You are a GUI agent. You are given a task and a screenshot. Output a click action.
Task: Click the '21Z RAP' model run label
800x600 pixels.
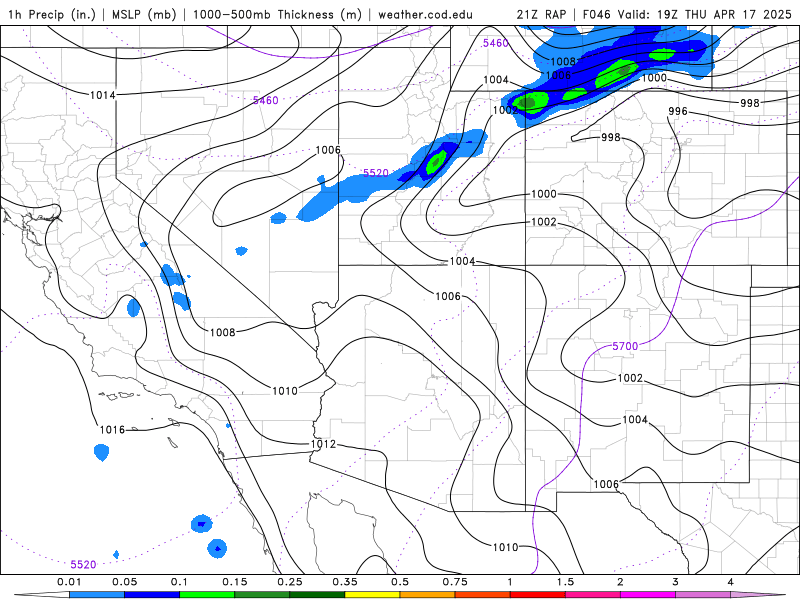(x=541, y=14)
